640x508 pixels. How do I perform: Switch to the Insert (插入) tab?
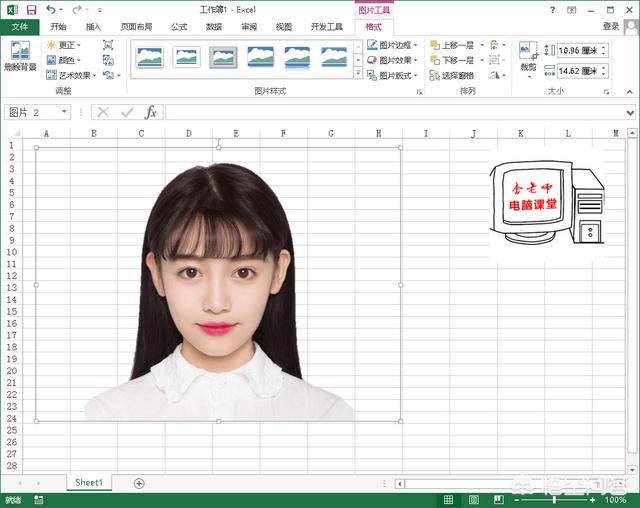pos(93,27)
